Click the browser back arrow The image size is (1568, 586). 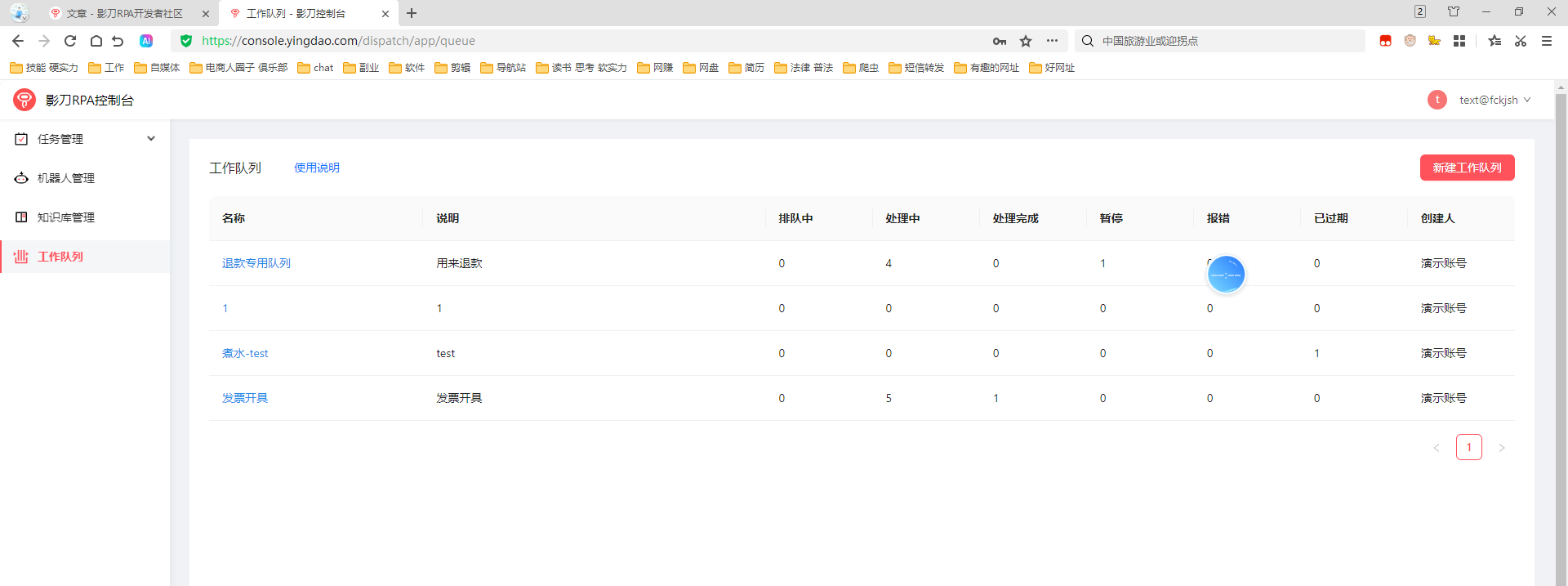[18, 41]
